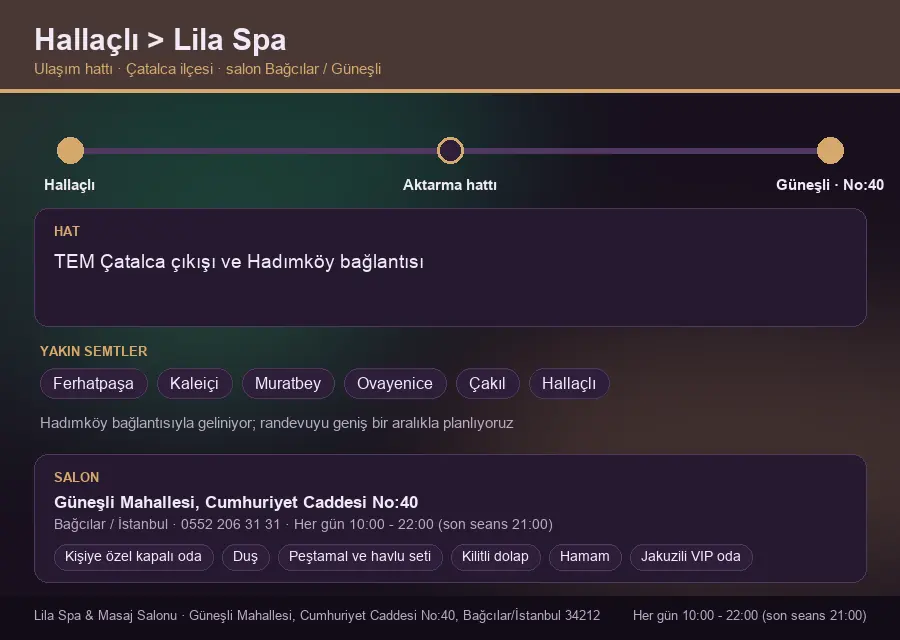Click the Kilitli dolap amenity tag
The height and width of the screenshot is (640, 900).
point(495,557)
